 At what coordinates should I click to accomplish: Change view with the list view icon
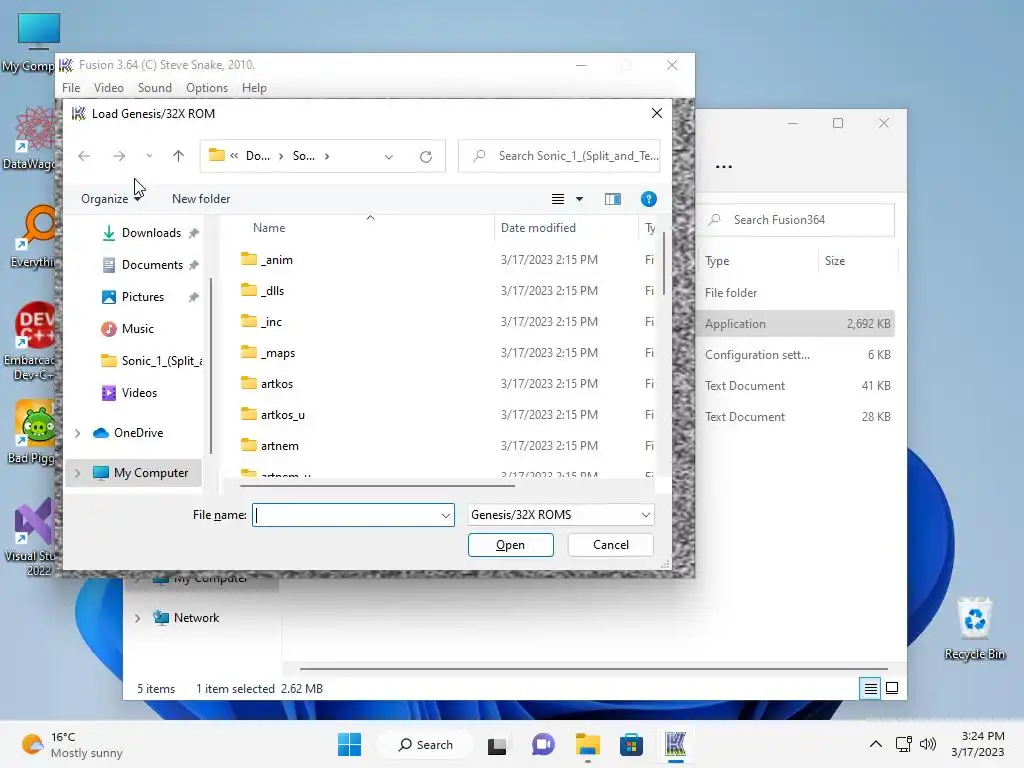point(558,199)
